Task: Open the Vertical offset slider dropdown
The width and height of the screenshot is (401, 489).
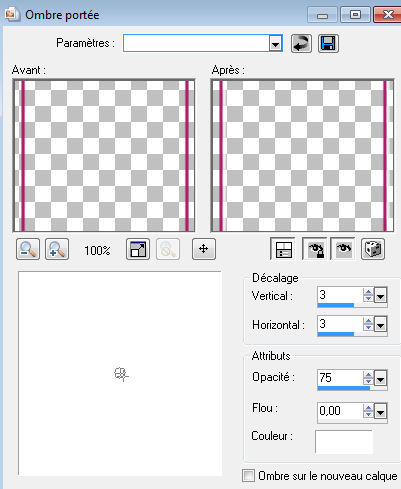Action: tap(380, 295)
